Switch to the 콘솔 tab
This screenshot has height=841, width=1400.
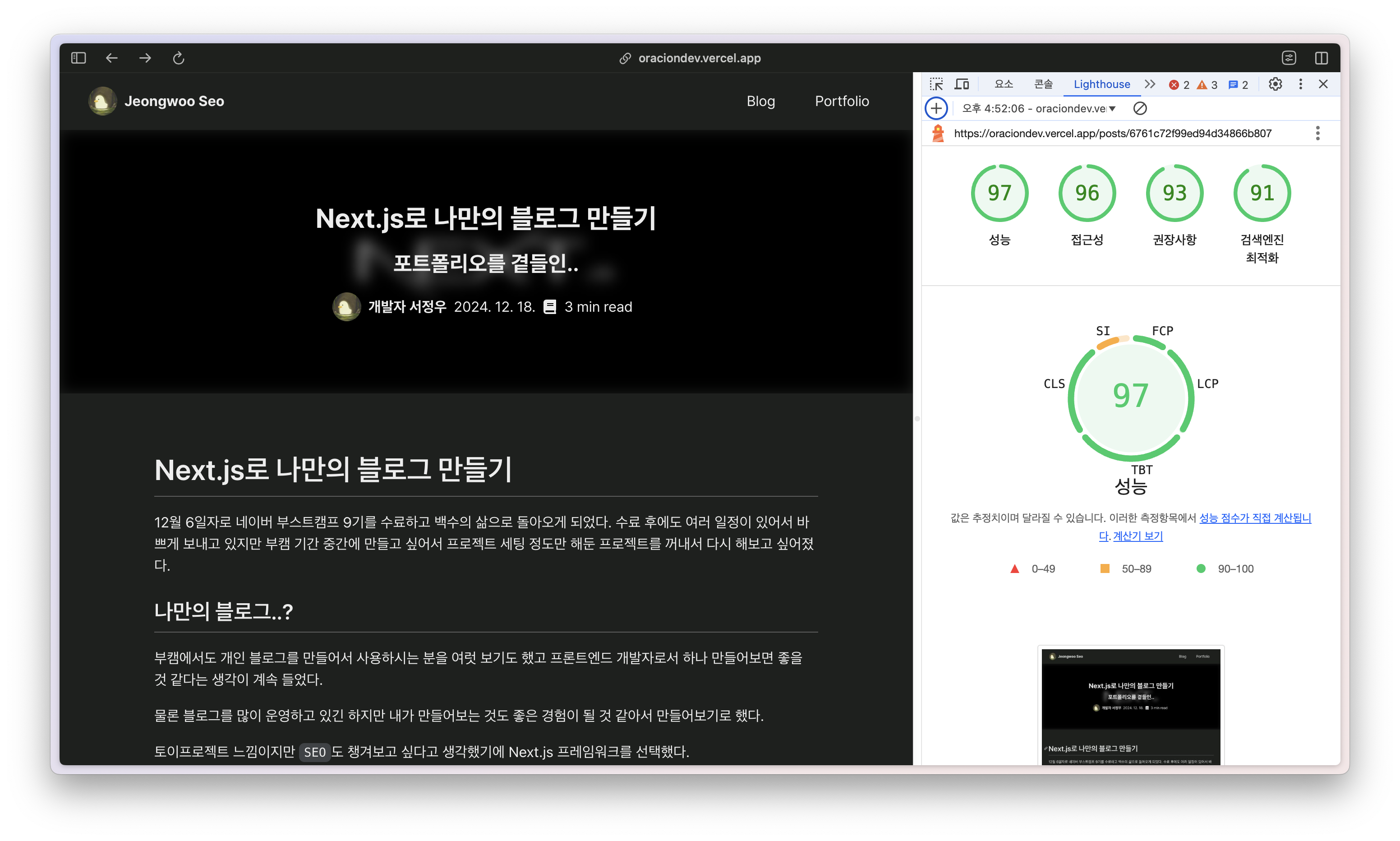[x=1043, y=84]
